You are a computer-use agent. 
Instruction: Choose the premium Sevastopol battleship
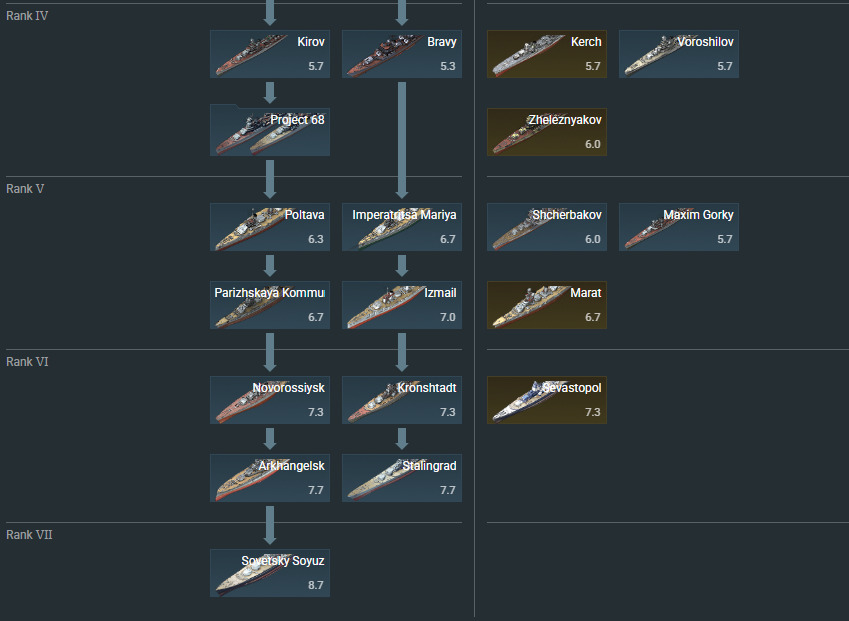tap(547, 400)
